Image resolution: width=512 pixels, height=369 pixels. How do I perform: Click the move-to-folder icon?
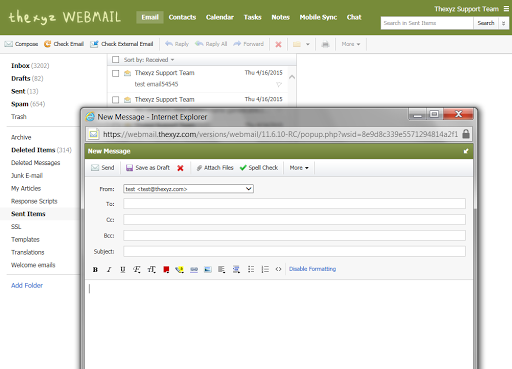[297, 44]
